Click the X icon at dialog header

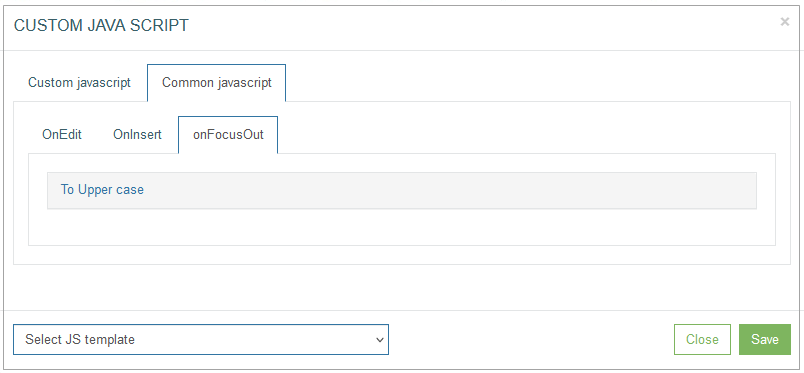(785, 22)
